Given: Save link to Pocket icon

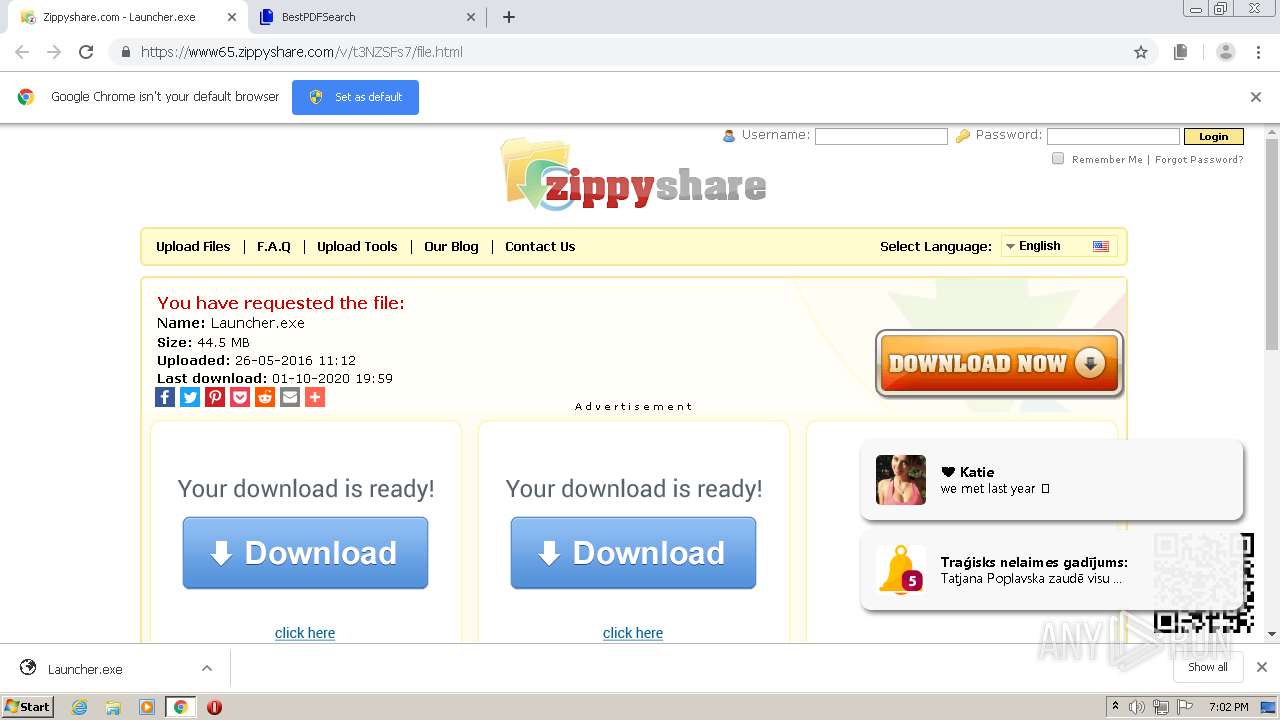Looking at the screenshot, I should pos(240,397).
